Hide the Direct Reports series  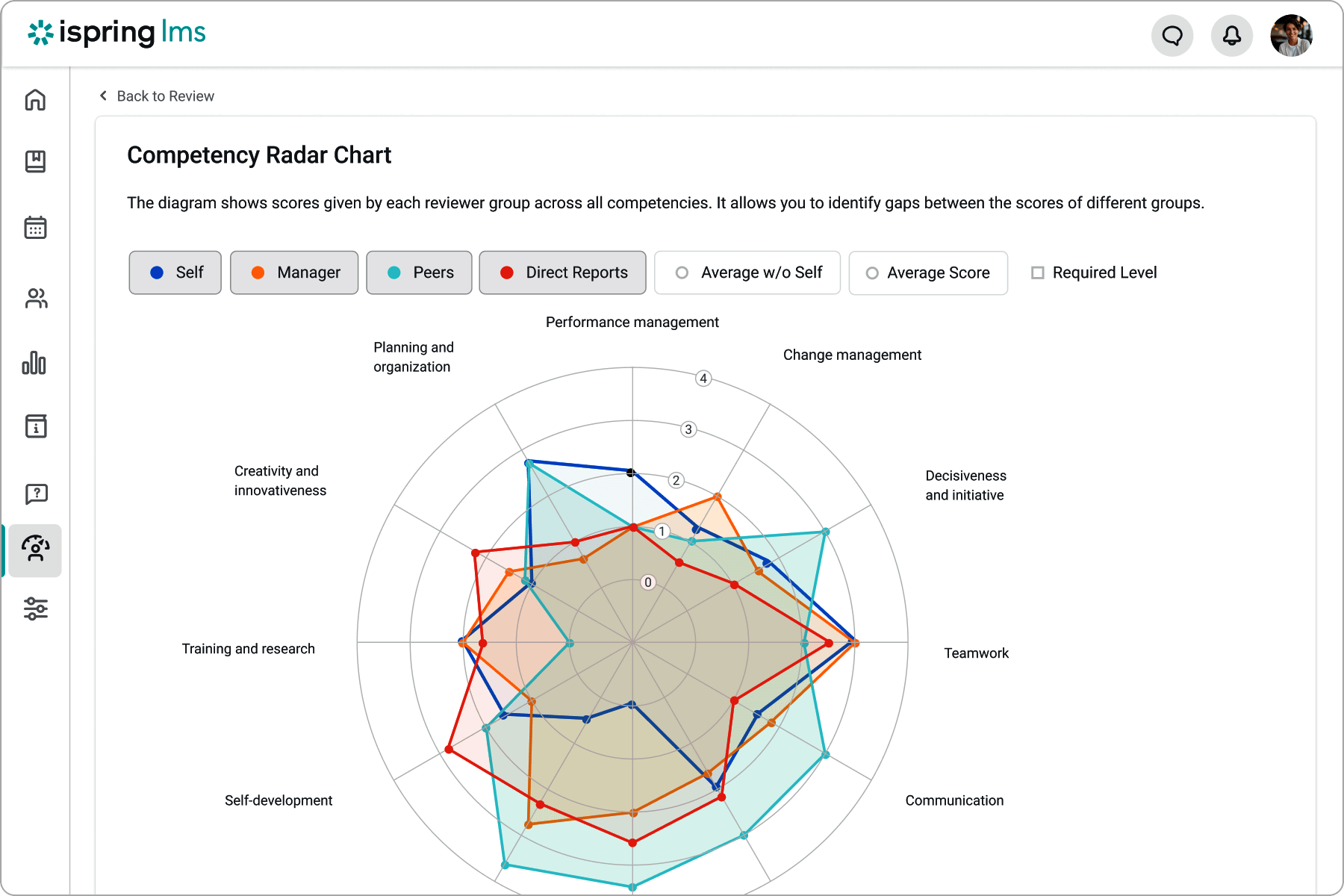click(x=562, y=273)
